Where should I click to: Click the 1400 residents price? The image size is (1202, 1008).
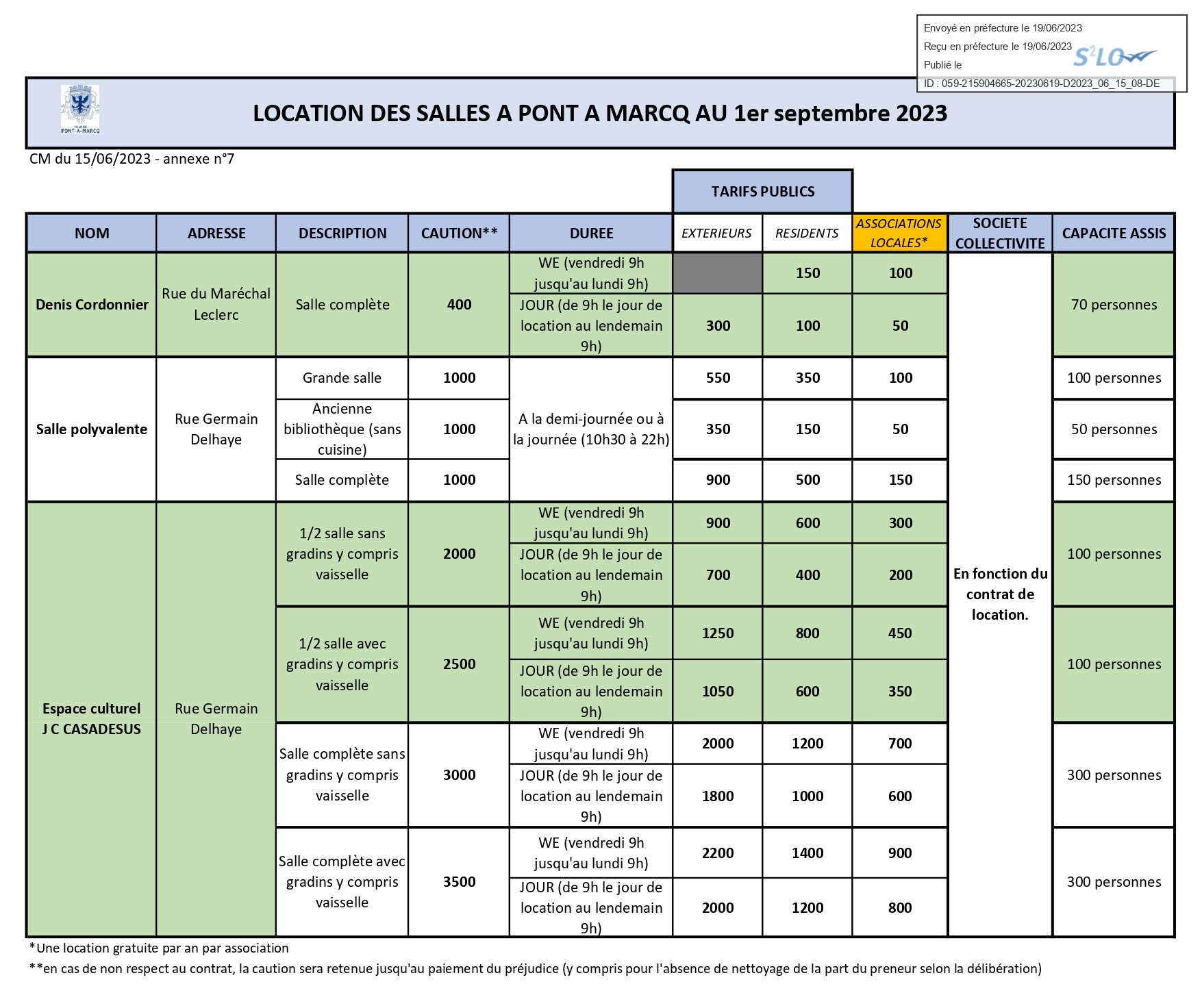(807, 853)
